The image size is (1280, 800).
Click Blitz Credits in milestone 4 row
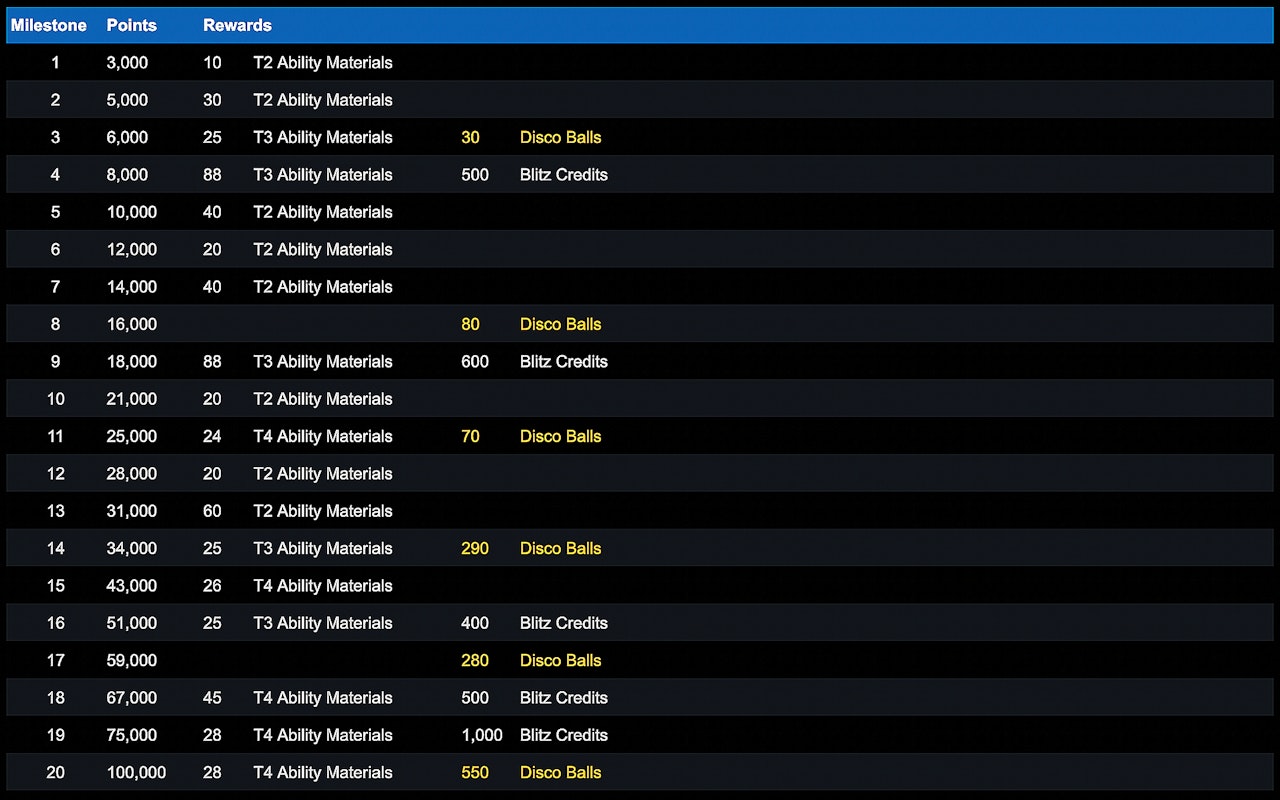(x=563, y=175)
